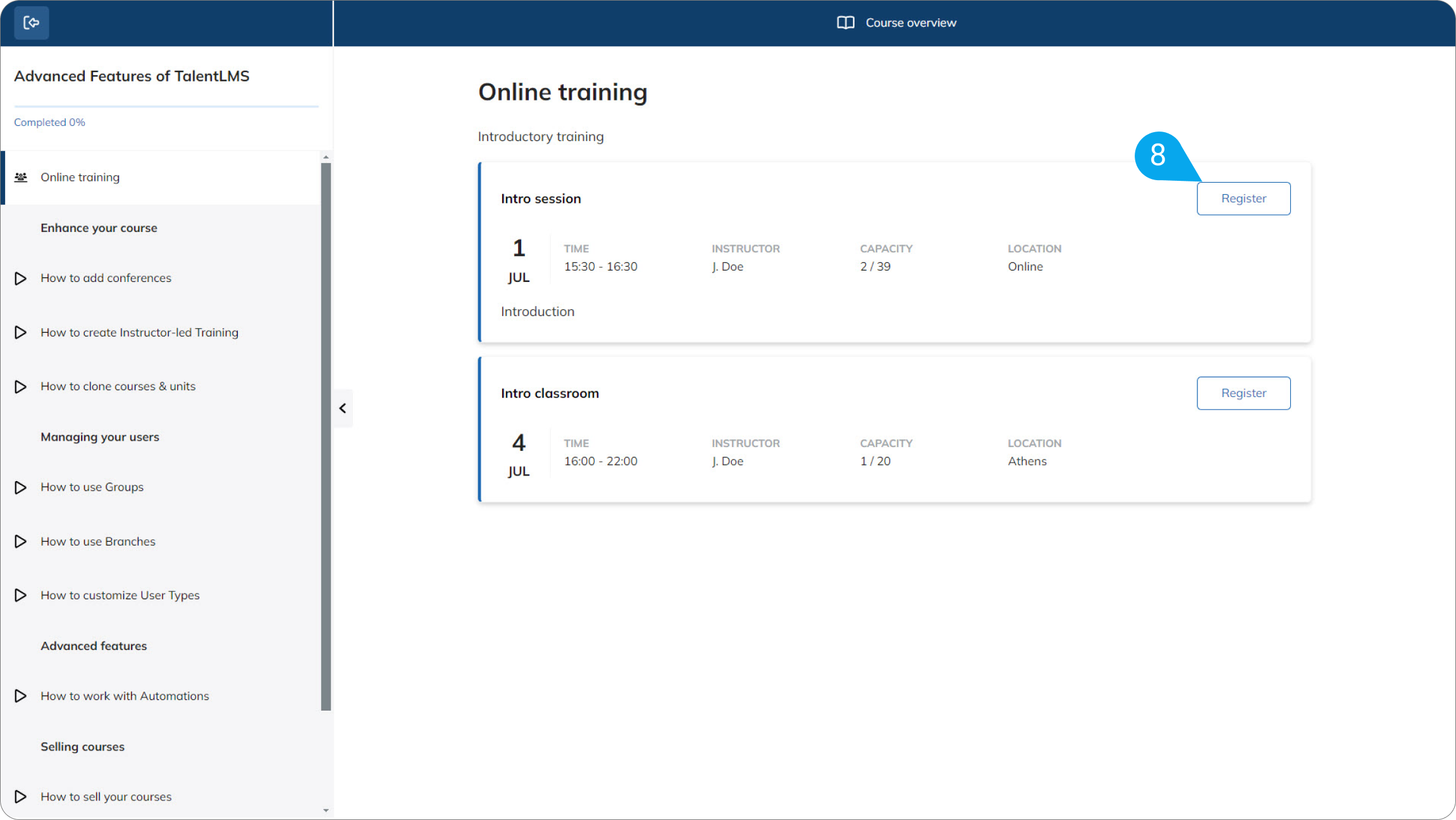Image resolution: width=1456 pixels, height=820 pixels.
Task: Click the play icon for How to customize User Types
Action: tap(20, 595)
